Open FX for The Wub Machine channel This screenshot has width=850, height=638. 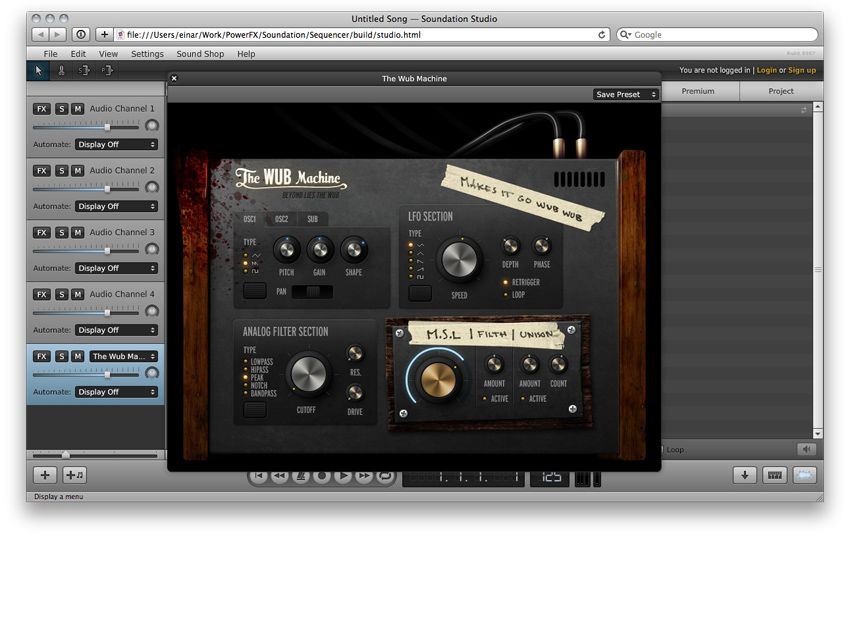[41, 356]
